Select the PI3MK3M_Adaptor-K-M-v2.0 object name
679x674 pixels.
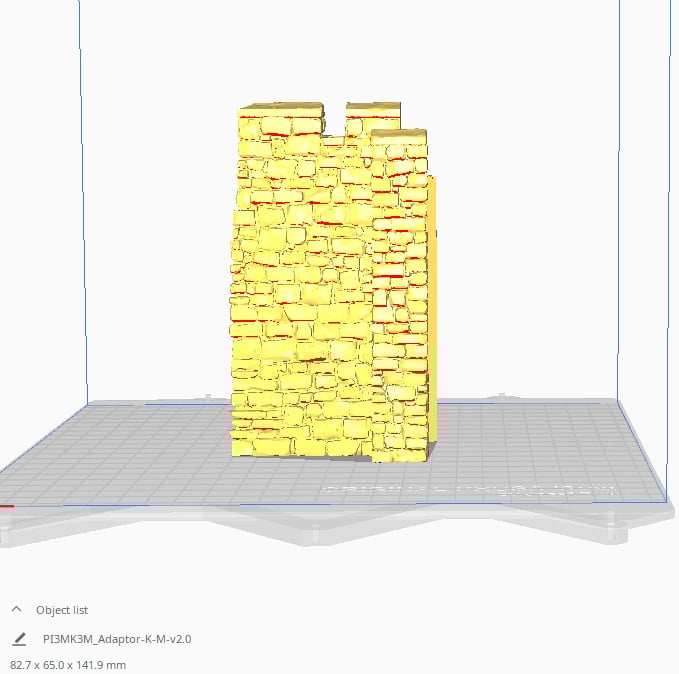point(117,638)
